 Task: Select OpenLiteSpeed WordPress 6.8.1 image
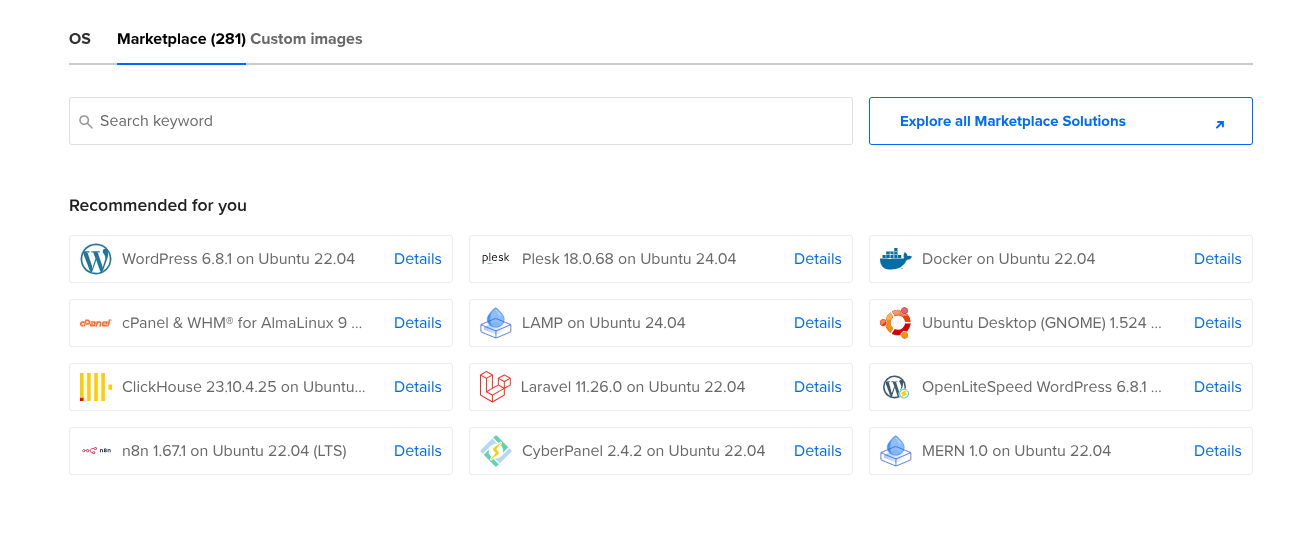tap(1061, 387)
